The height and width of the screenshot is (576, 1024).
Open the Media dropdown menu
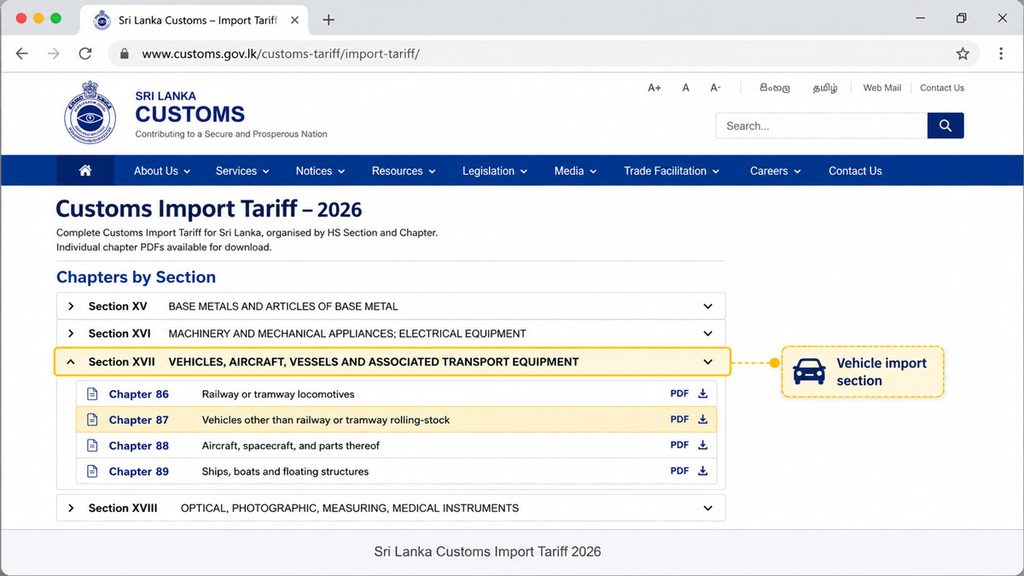575,170
